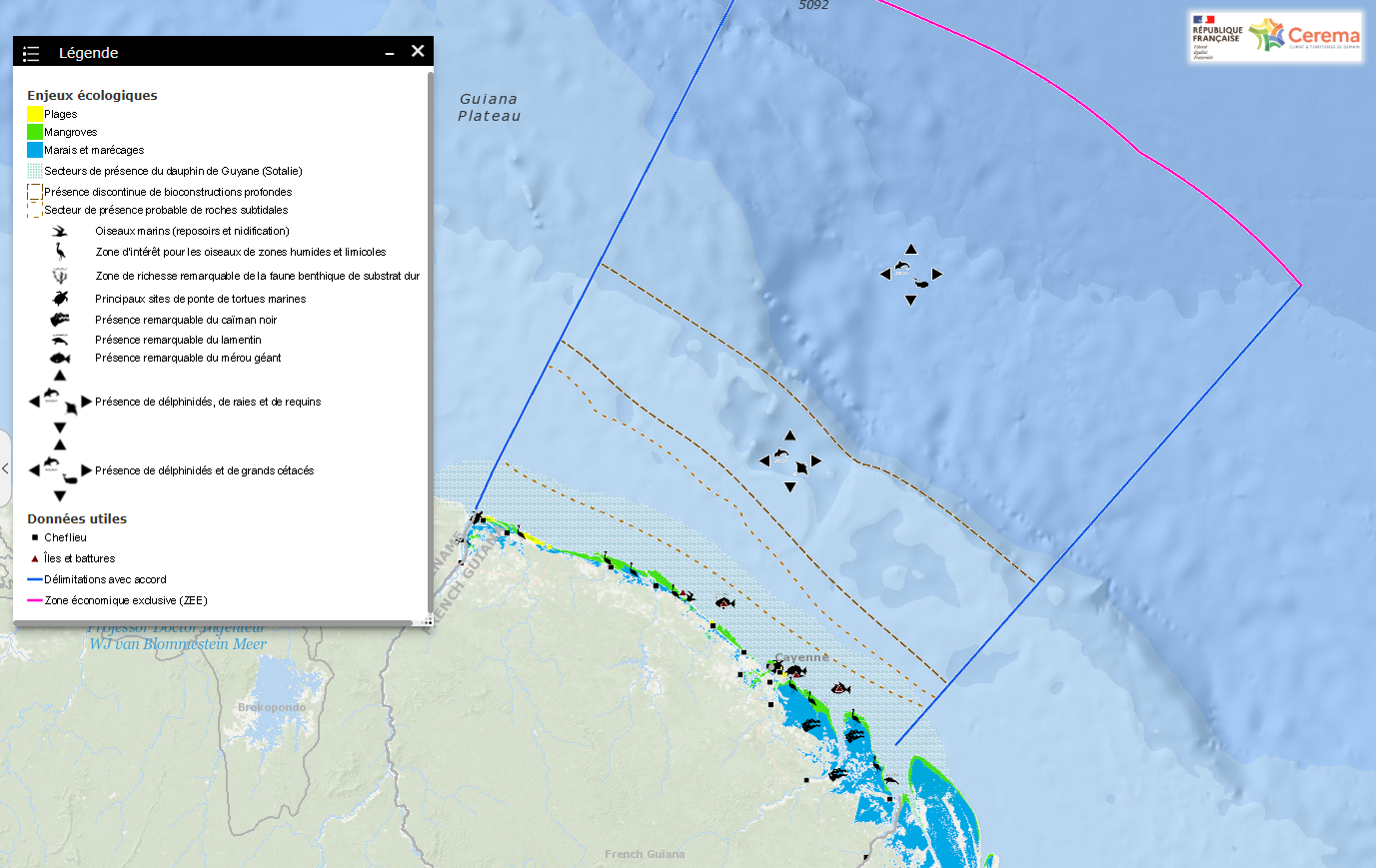Click the green Mangroves color swatch
The image size is (1376, 868).
pyautogui.click(x=35, y=132)
